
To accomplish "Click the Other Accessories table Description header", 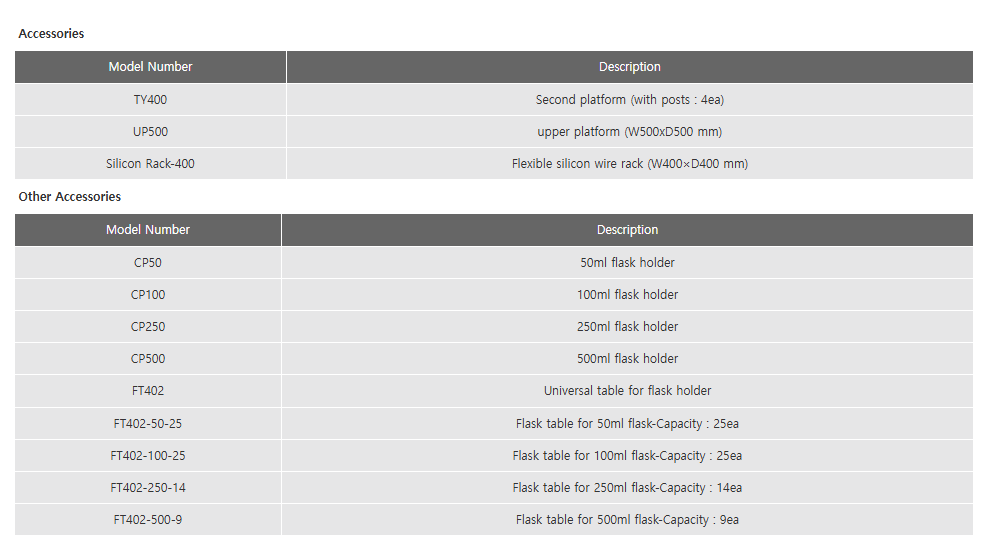I will 627,230.
